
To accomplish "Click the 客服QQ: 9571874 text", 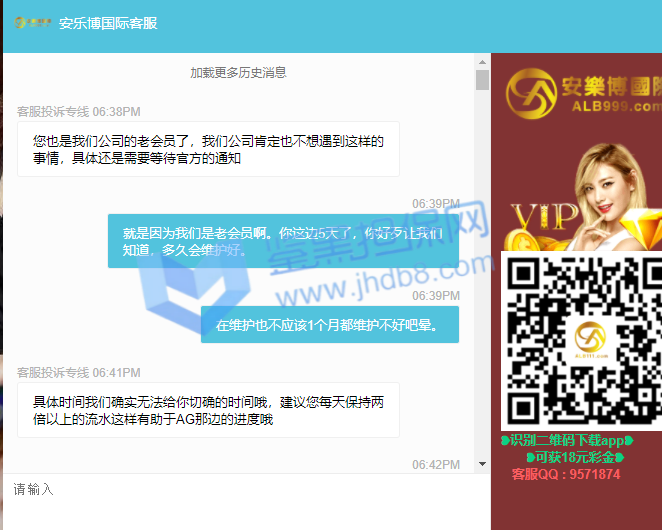I will pyautogui.click(x=566, y=474).
